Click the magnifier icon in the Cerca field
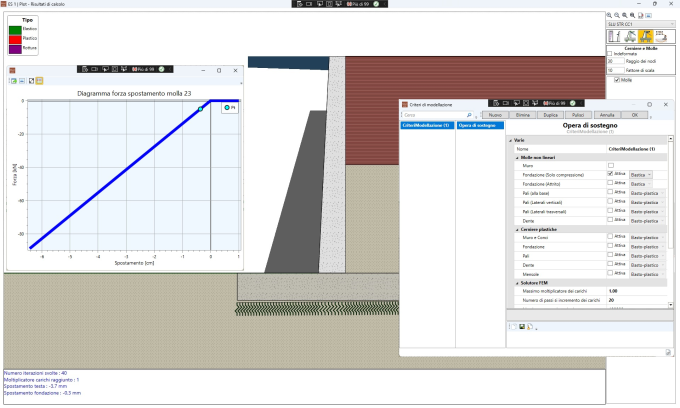 [x=469, y=115]
